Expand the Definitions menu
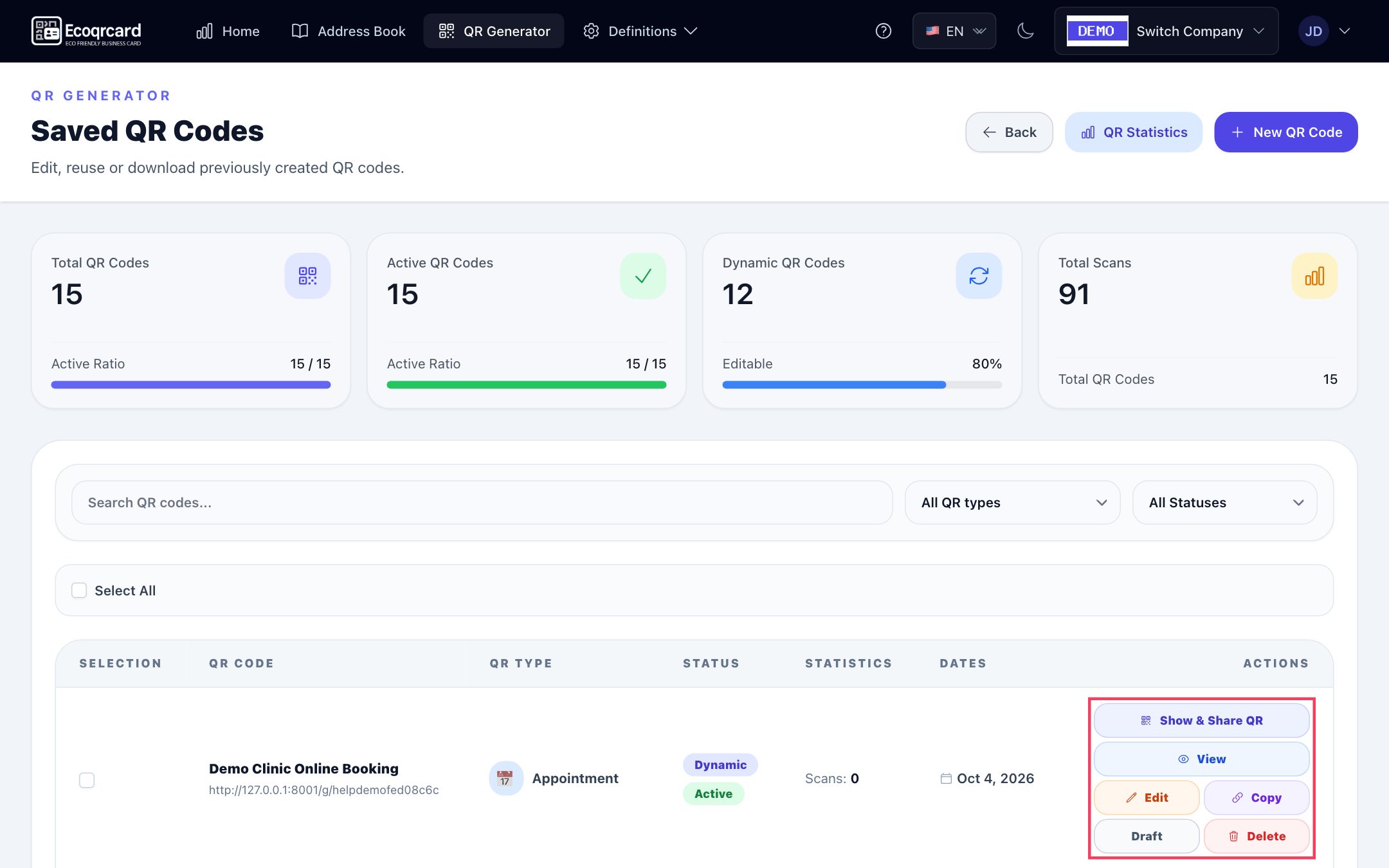Screen dimensions: 1389x868 tap(640, 31)
